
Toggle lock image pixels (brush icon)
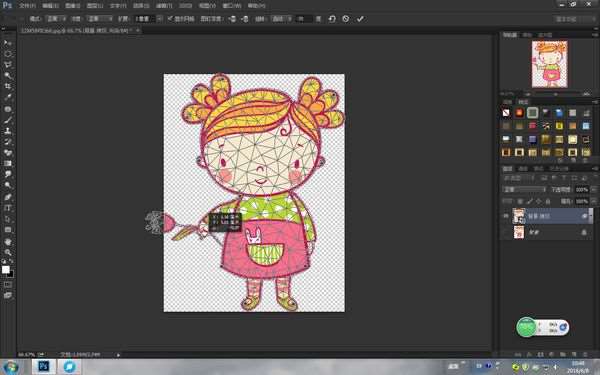click(530, 201)
